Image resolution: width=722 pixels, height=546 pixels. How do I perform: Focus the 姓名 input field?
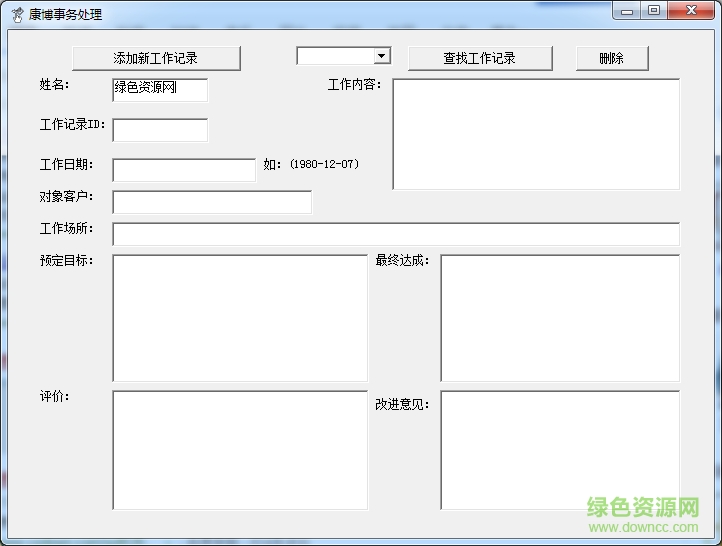pyautogui.click(x=160, y=90)
